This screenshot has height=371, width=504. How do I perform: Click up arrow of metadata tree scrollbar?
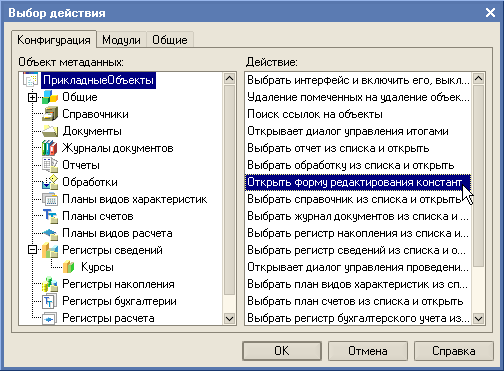point(229,79)
